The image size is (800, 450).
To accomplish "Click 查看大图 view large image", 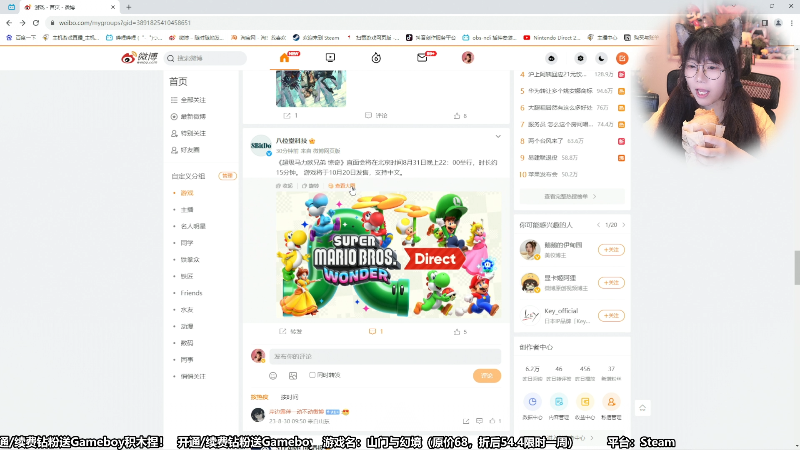I will (342, 186).
